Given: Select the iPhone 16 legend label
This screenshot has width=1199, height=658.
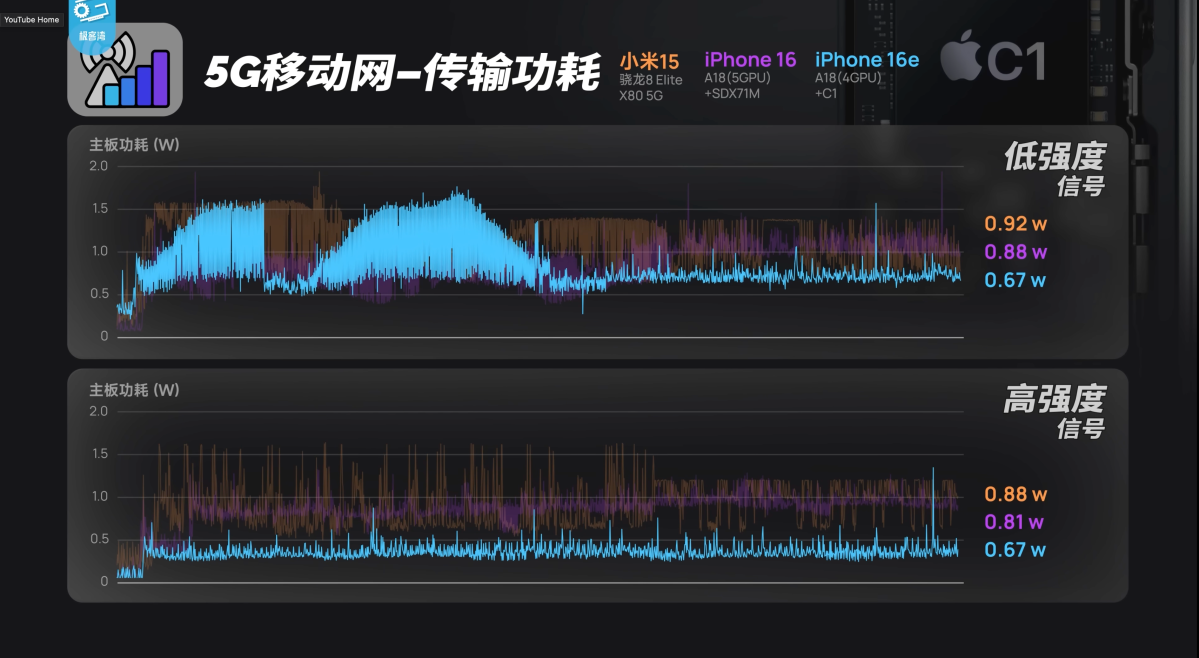Looking at the screenshot, I should point(750,60).
